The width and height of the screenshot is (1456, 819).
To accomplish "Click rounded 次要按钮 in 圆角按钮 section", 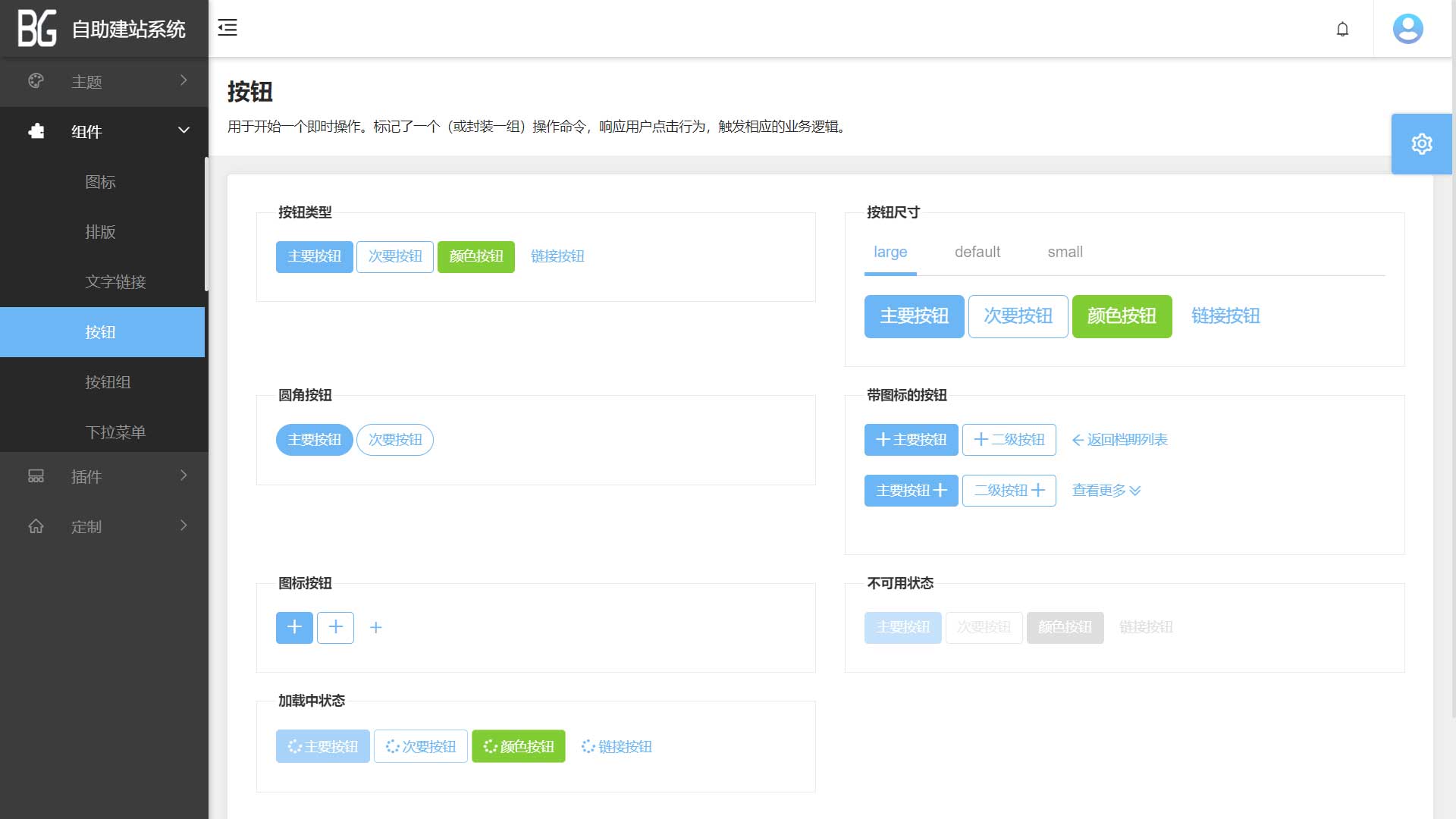I will click(x=395, y=440).
